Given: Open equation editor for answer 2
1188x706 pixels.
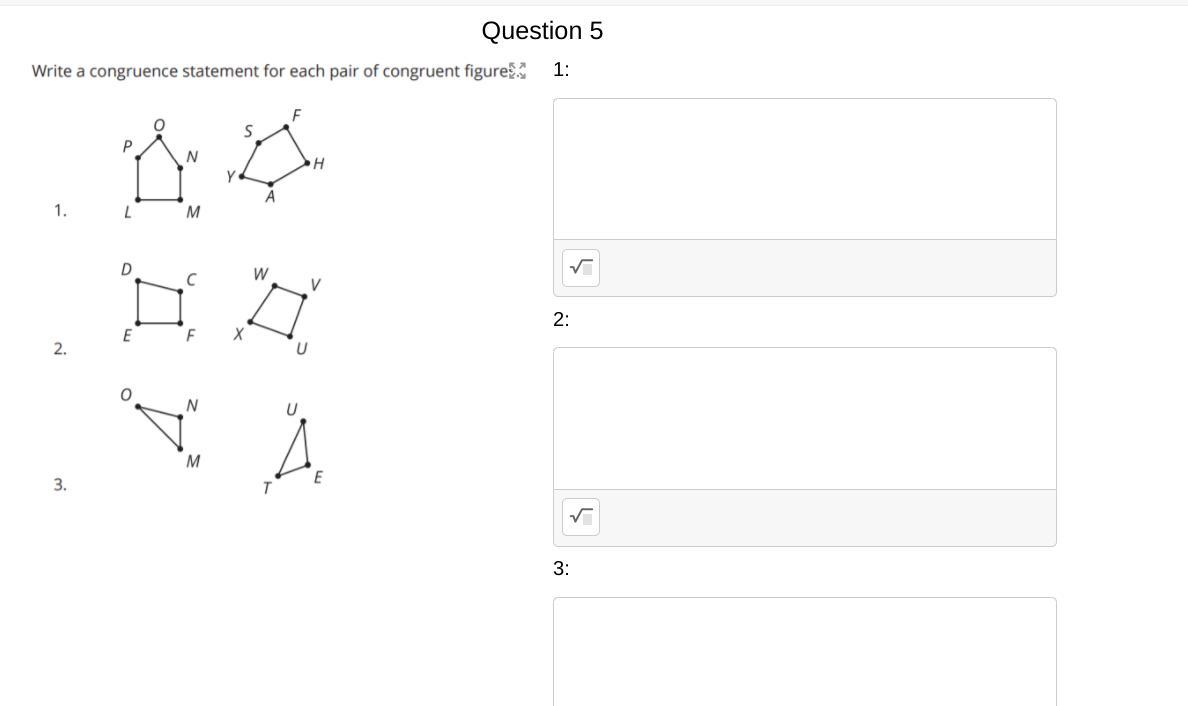Looking at the screenshot, I should 581,517.
